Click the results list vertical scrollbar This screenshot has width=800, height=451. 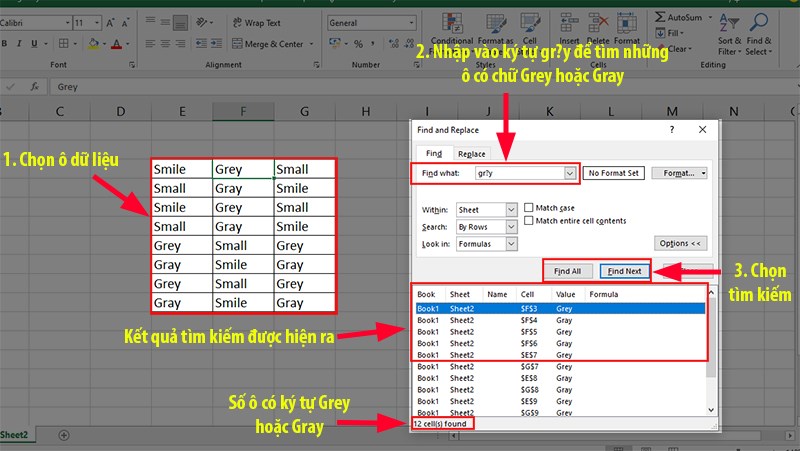click(711, 350)
